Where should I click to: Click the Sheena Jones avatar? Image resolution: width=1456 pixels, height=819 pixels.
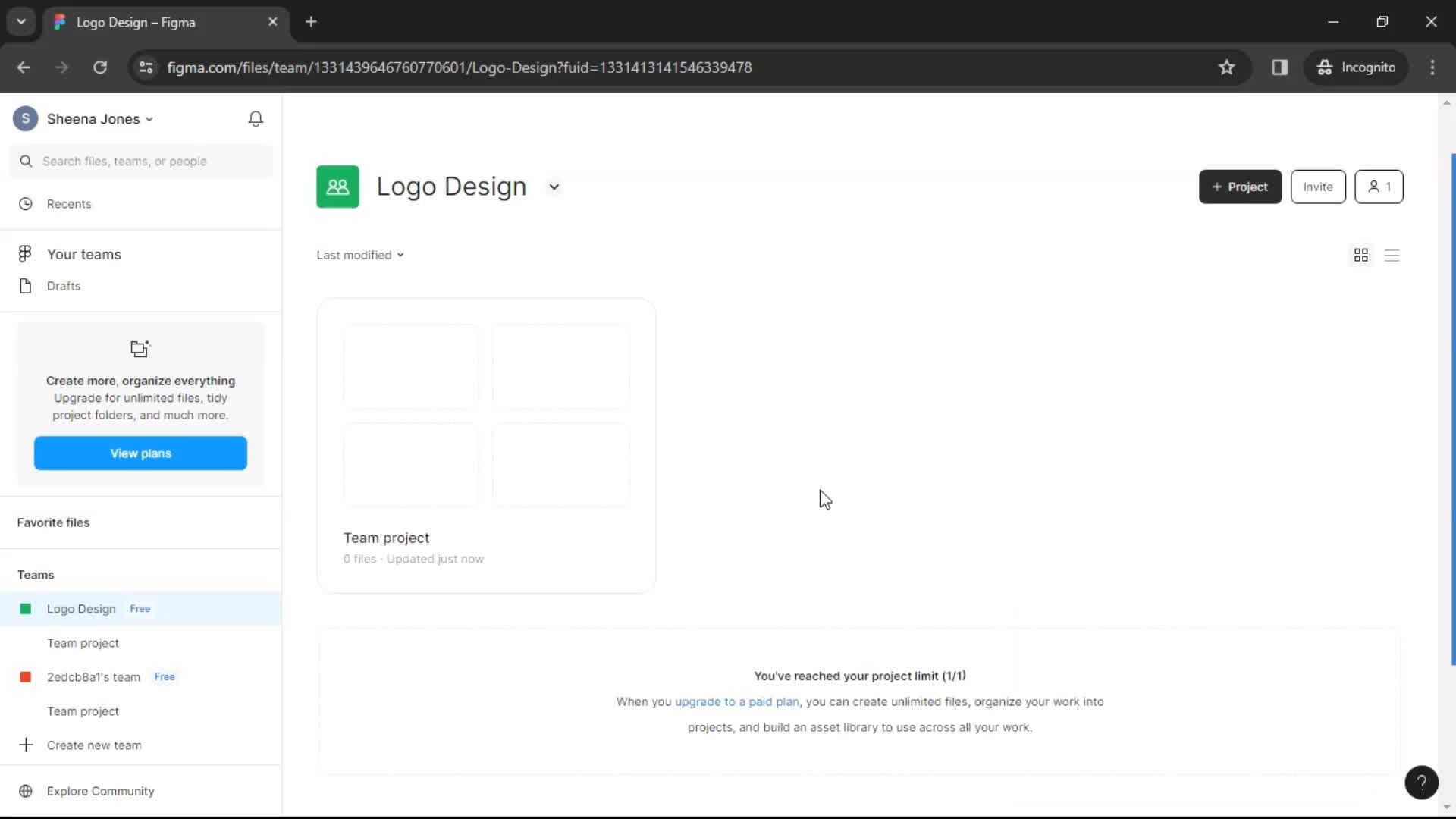coord(26,119)
